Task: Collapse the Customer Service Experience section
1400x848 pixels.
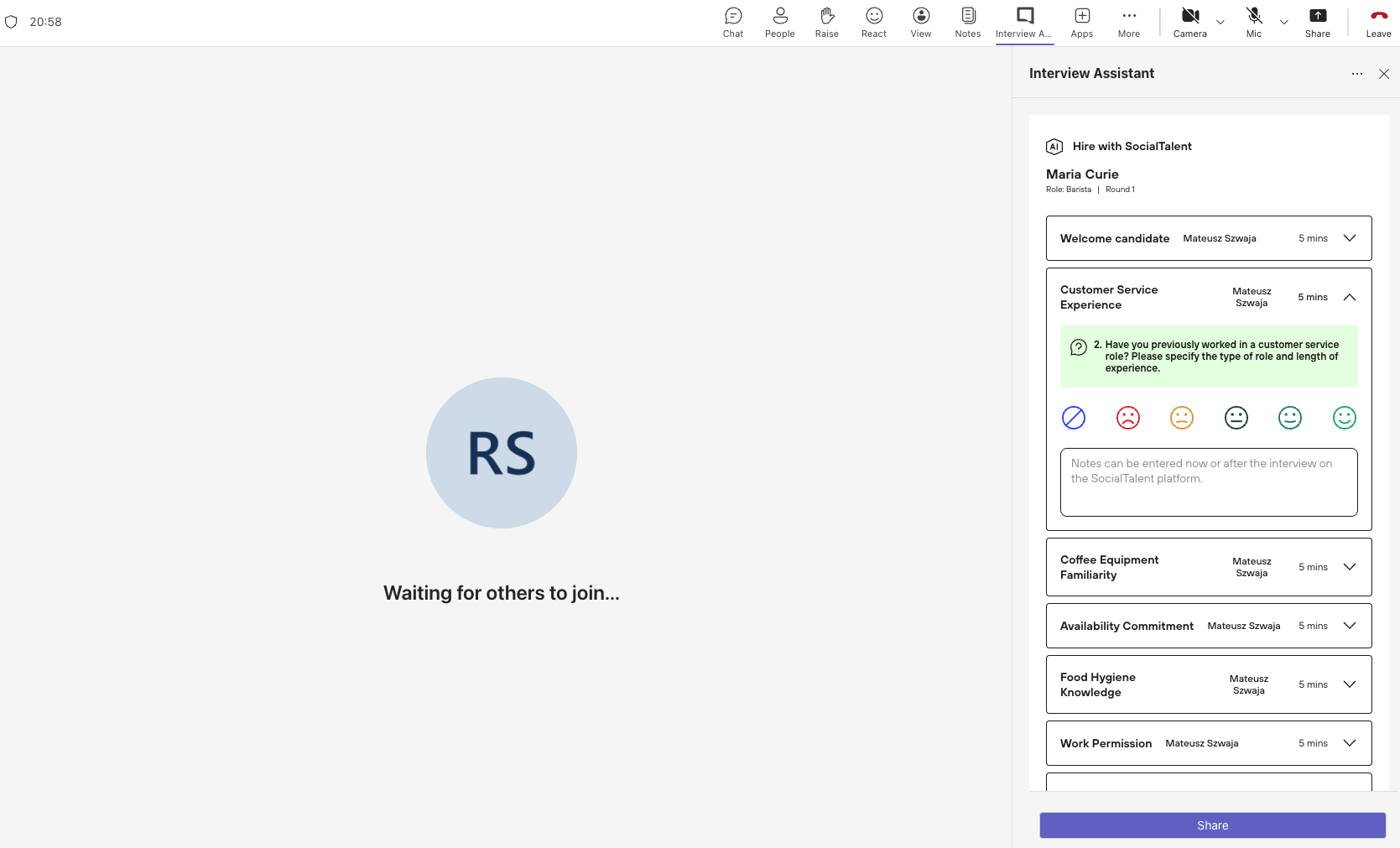Action: 1349,297
